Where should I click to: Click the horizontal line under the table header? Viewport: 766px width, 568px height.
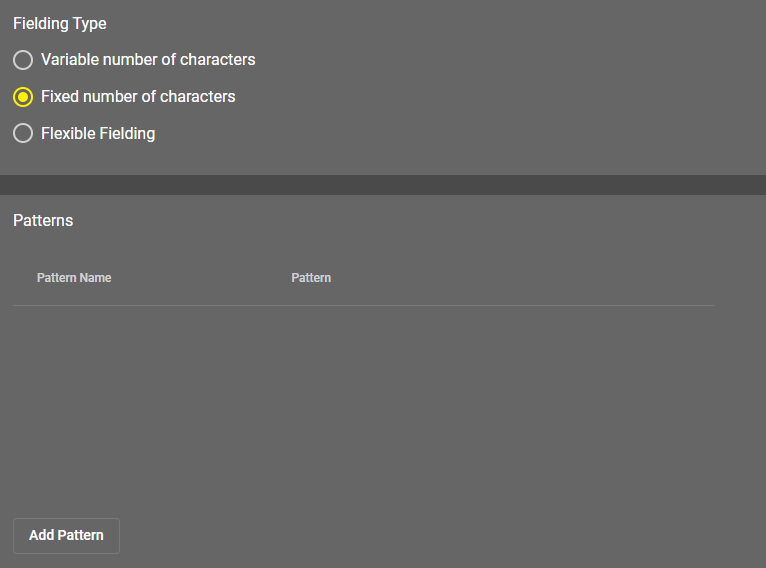coord(363,305)
